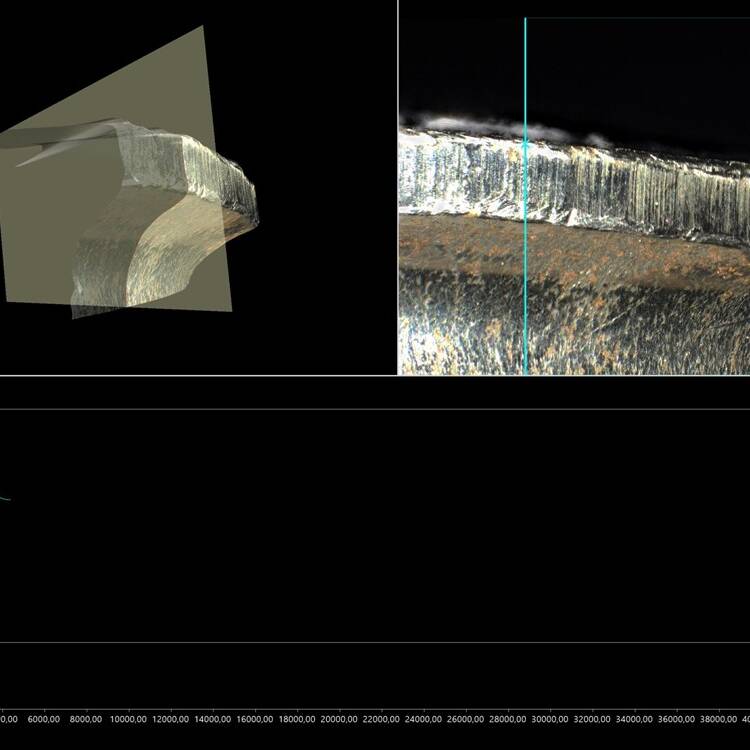Image resolution: width=750 pixels, height=750 pixels.
Task: Click the upper horizontal line in profile chart
Action: click(375, 409)
